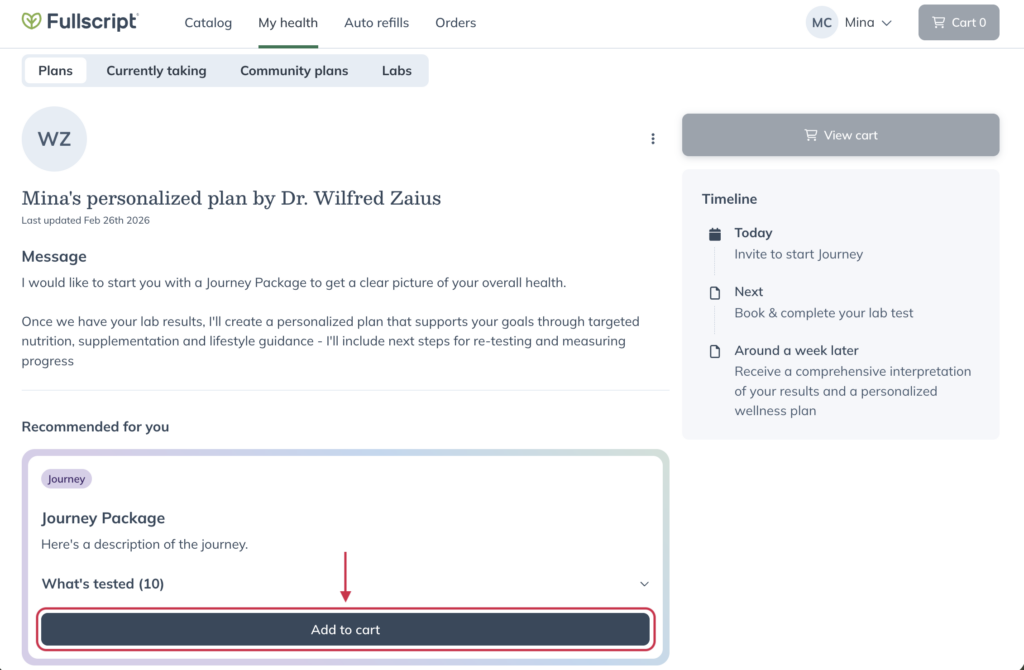Go to the Orders page
The width and height of the screenshot is (1024, 670).
pyautogui.click(x=455, y=22)
